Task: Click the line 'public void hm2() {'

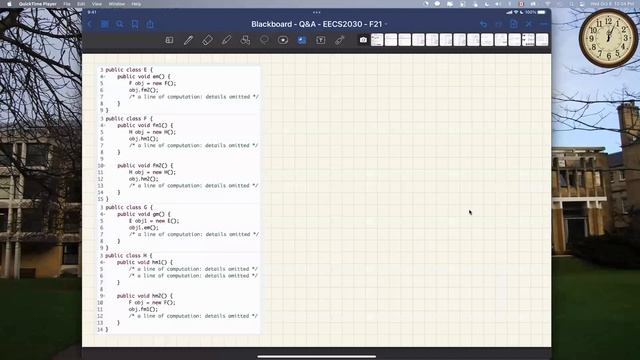Action: [x=144, y=296]
